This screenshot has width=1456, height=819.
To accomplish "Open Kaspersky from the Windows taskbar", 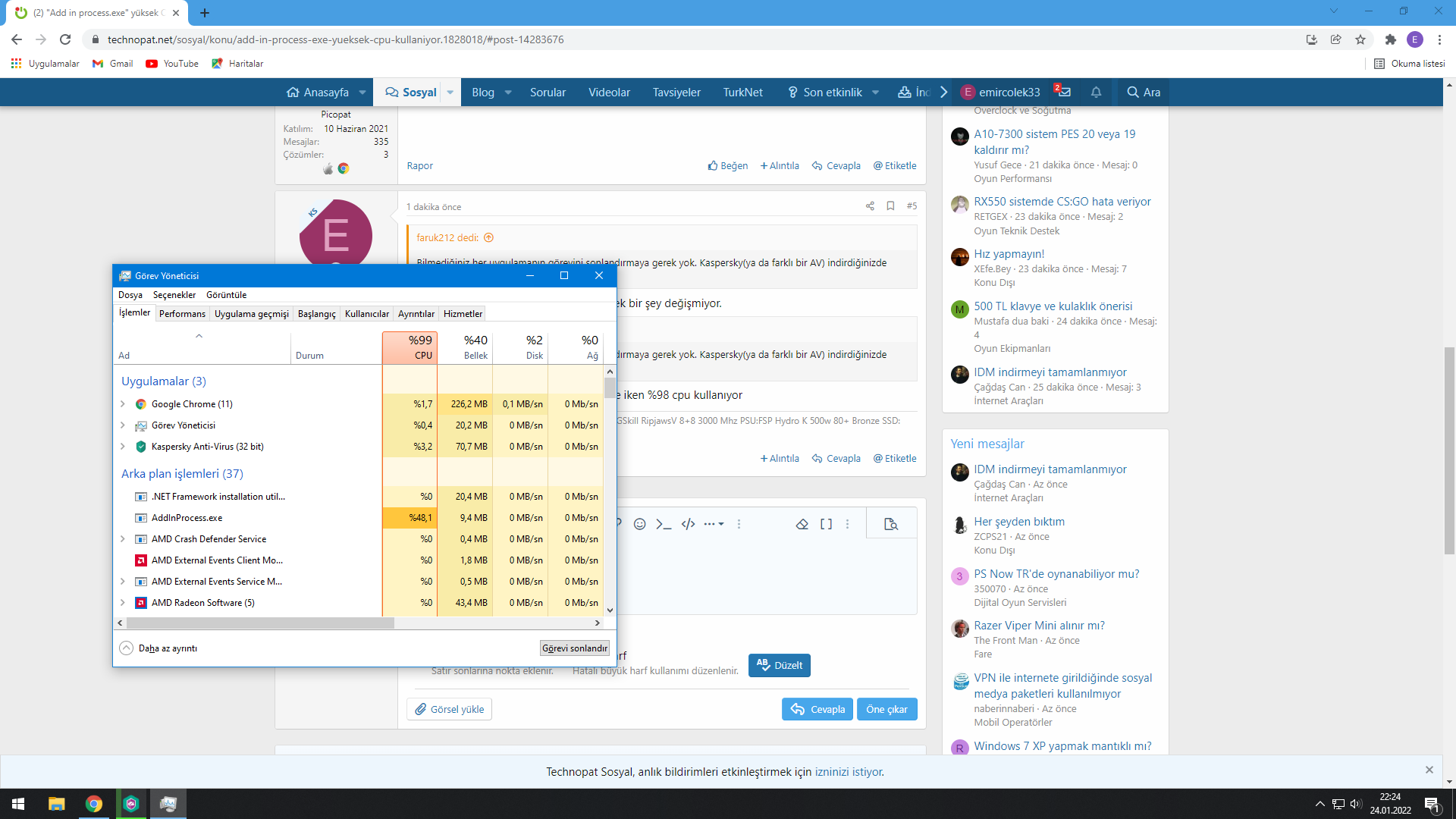I will (131, 804).
